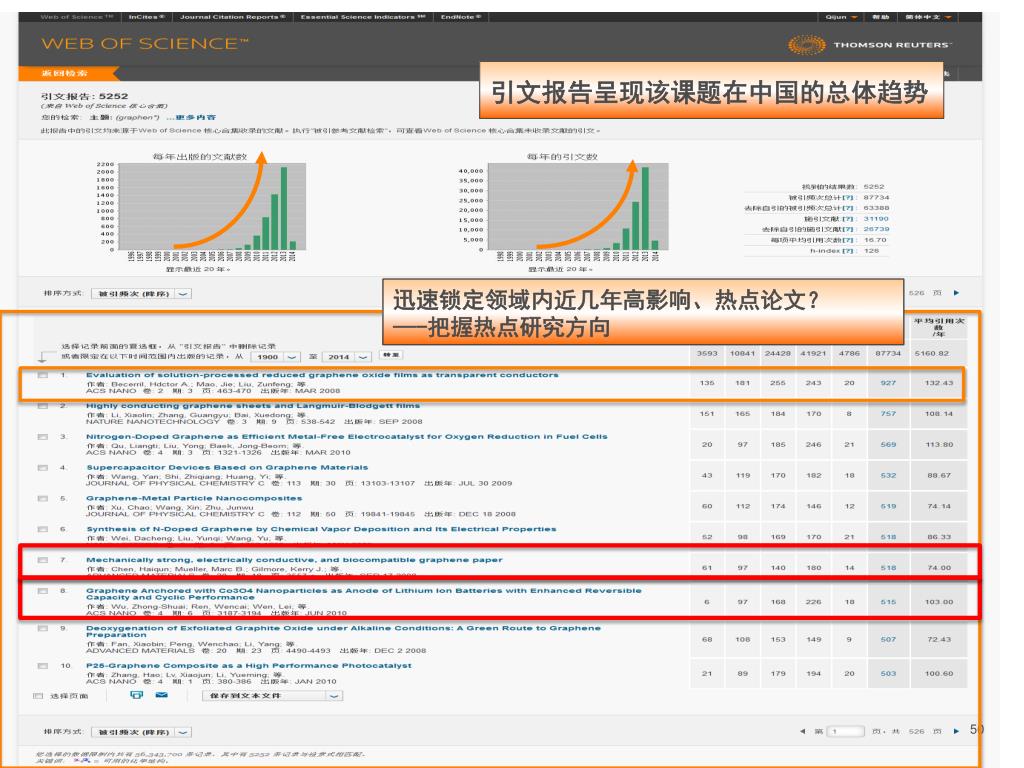
Task: Open InCites in the top bar
Action: click(x=146, y=17)
